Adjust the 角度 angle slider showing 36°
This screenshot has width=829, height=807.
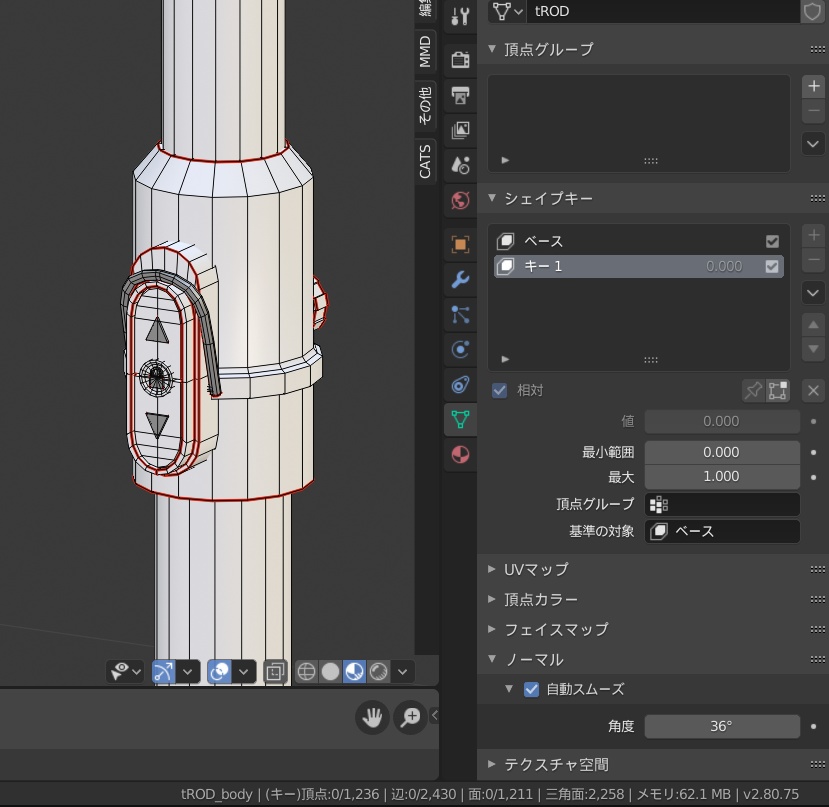(722, 726)
